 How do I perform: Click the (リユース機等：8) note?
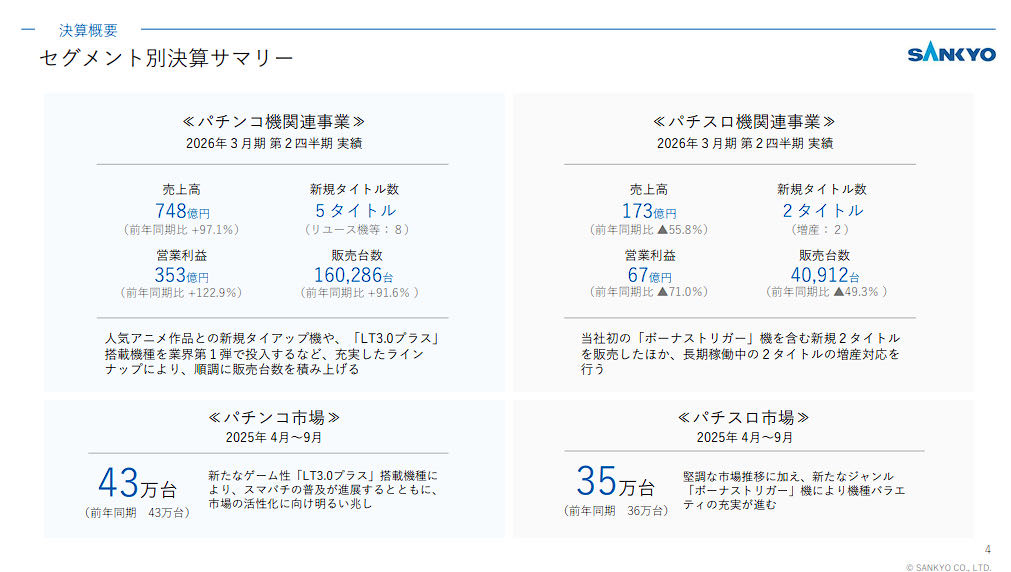pyautogui.click(x=355, y=229)
